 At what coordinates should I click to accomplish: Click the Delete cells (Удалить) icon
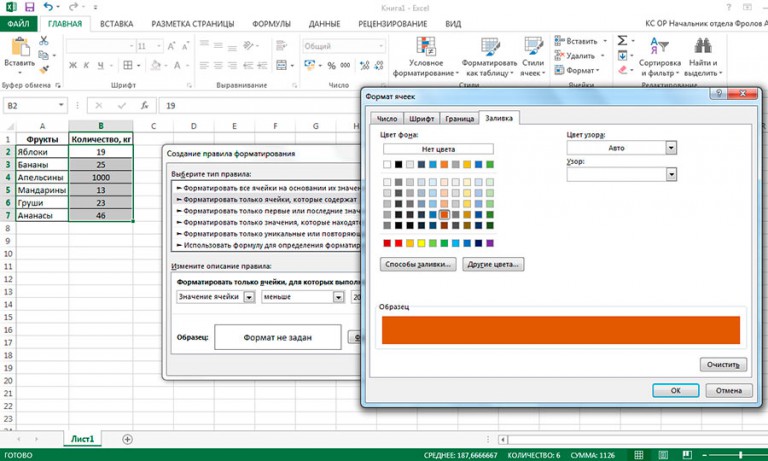click(559, 55)
